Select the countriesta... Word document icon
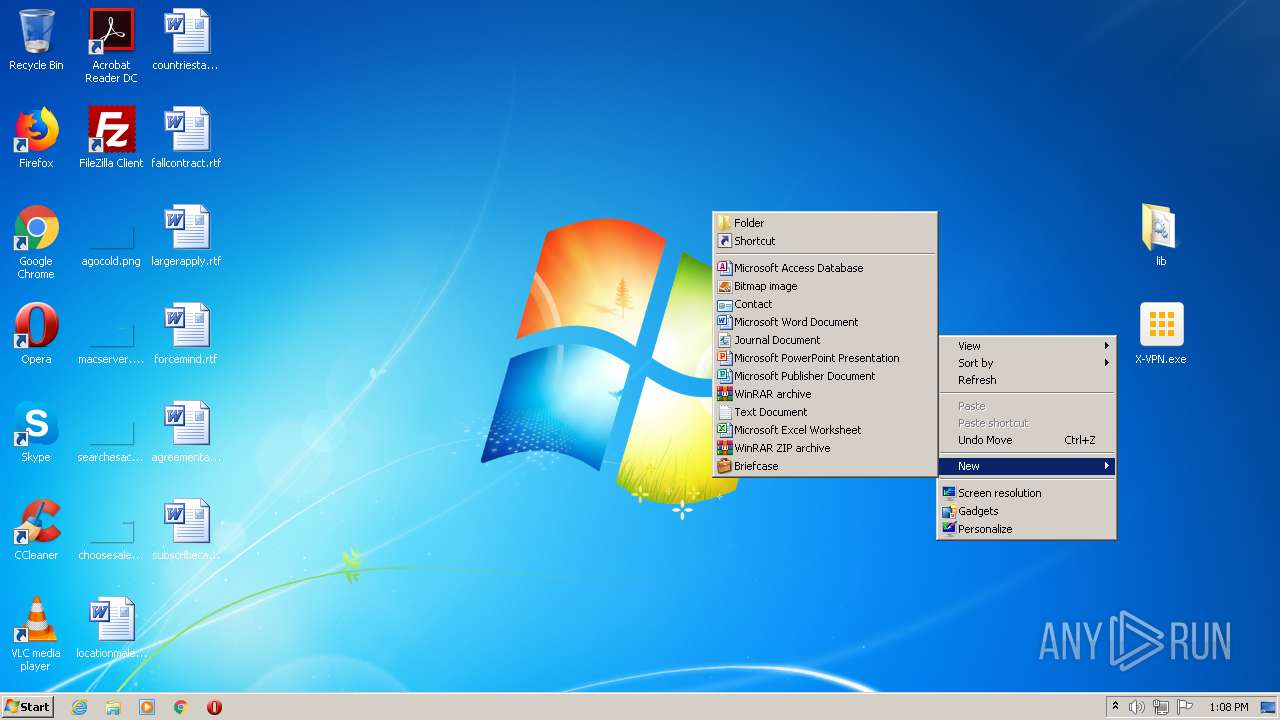1280x720 pixels. 186,40
